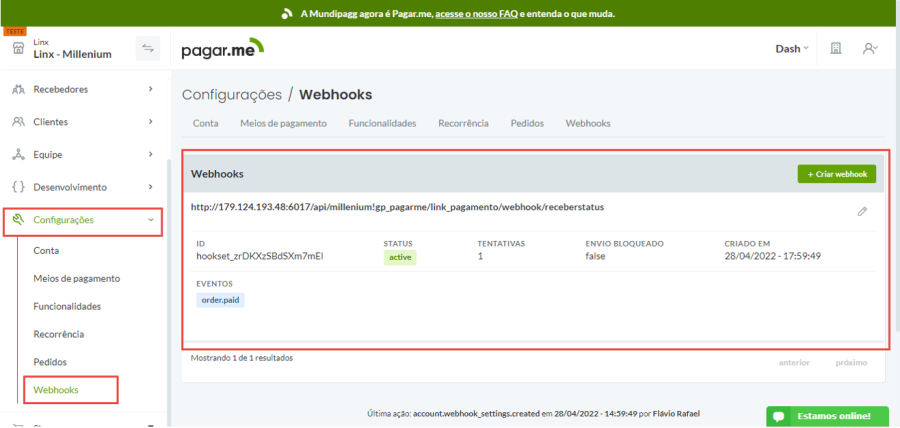Click Mostrando 1 de 1 resultados text

tap(242, 358)
